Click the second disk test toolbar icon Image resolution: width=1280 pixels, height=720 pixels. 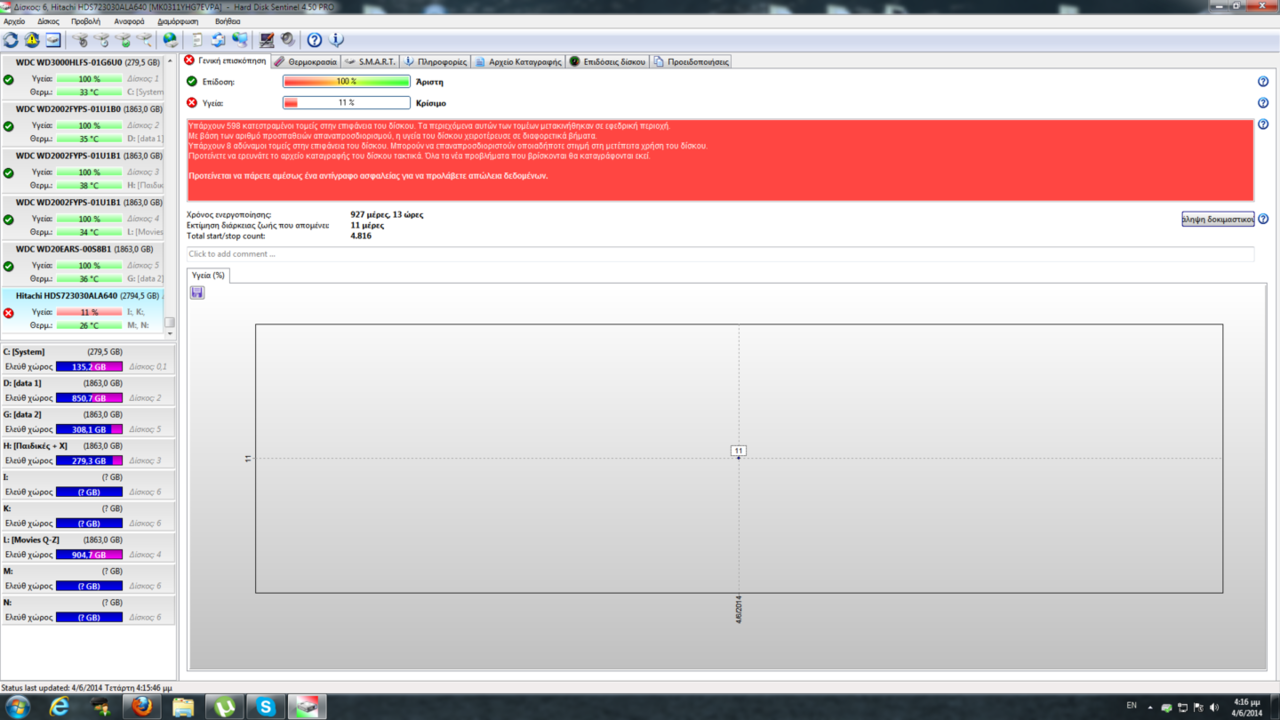click(x=101, y=40)
